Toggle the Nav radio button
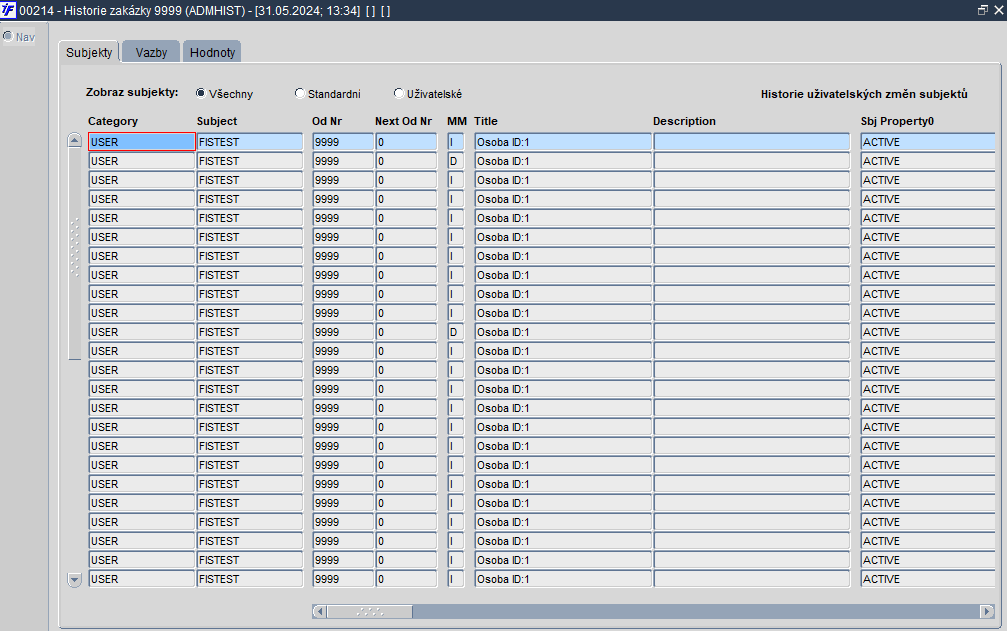Screen dimensions: 1007x631 [x=8, y=37]
